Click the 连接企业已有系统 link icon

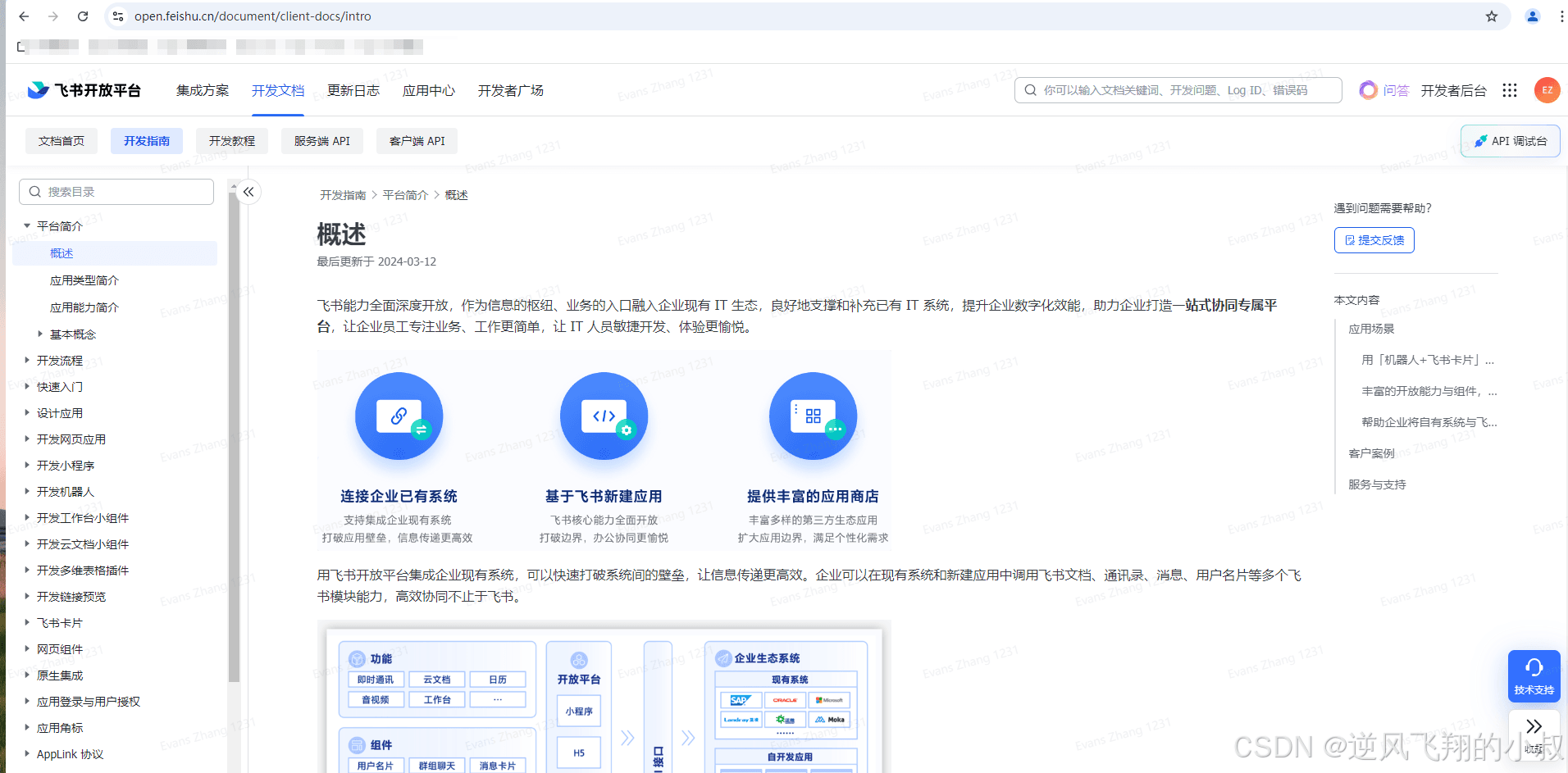(x=399, y=416)
